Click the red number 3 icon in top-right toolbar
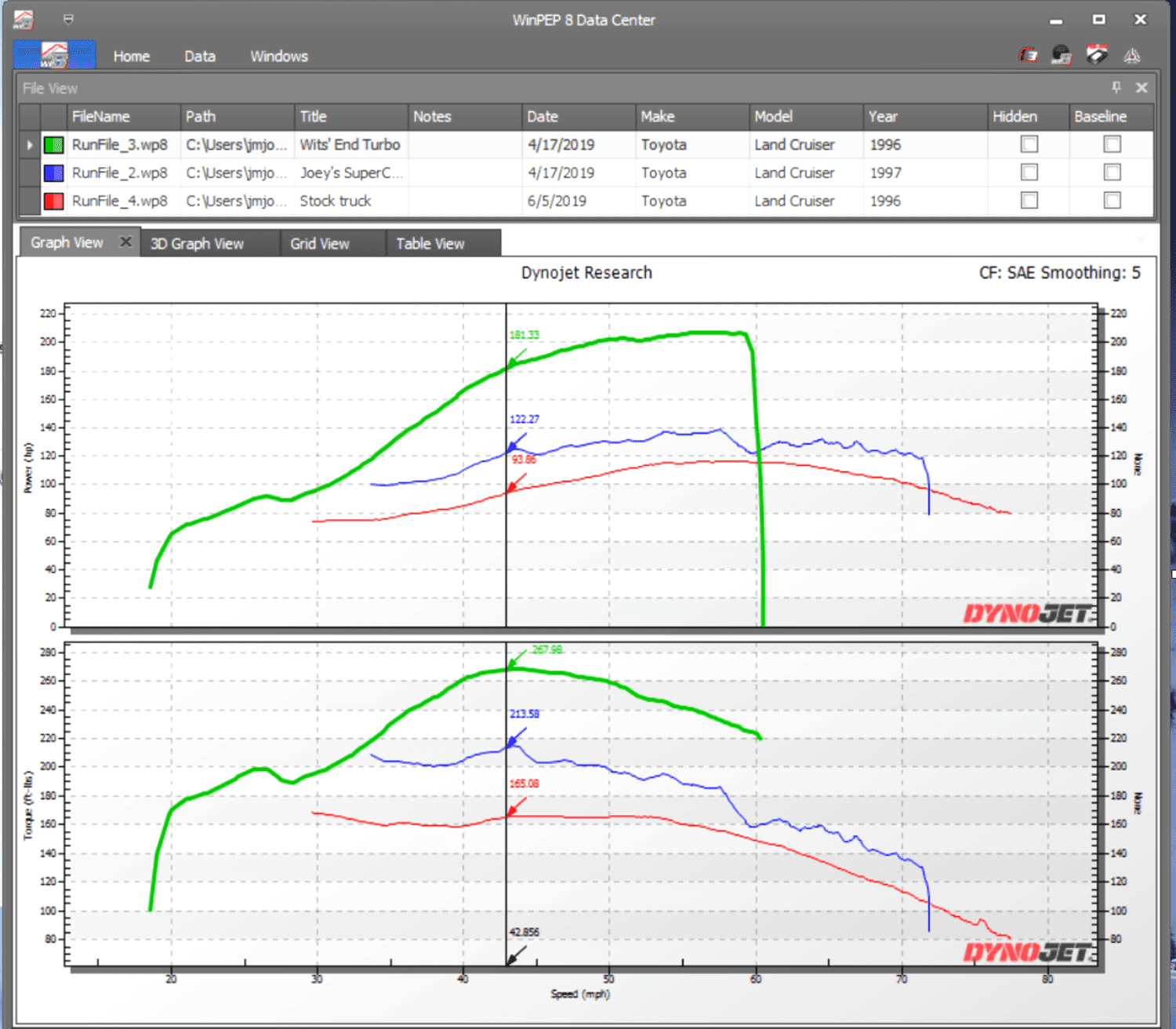 point(1028,55)
